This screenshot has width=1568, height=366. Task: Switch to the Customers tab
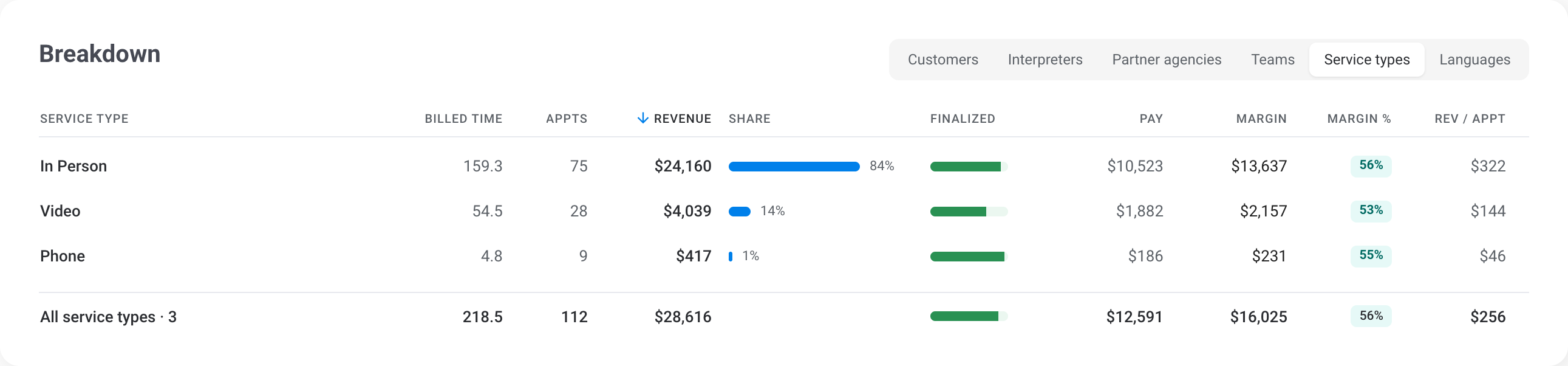click(943, 60)
